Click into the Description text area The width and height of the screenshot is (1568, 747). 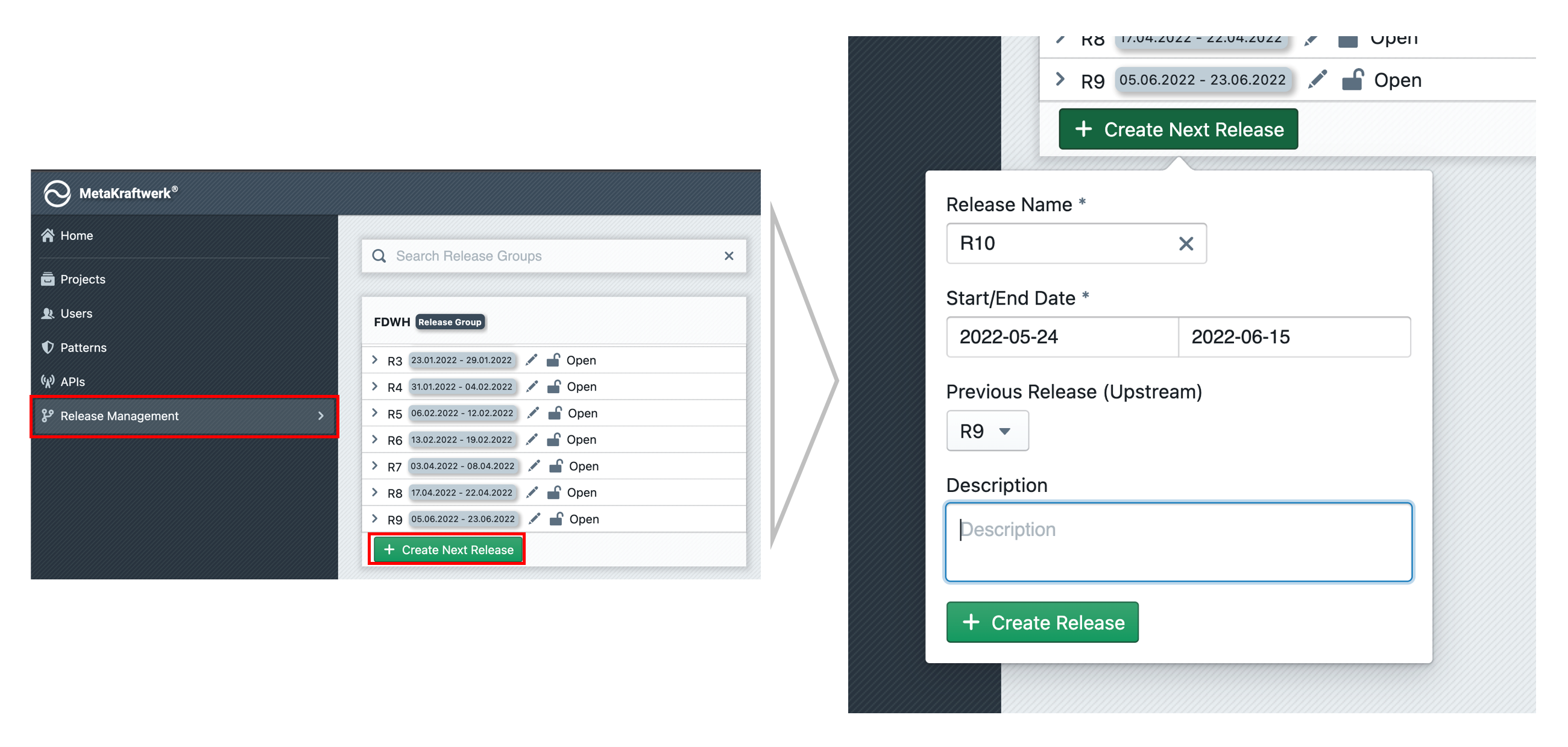(1178, 542)
